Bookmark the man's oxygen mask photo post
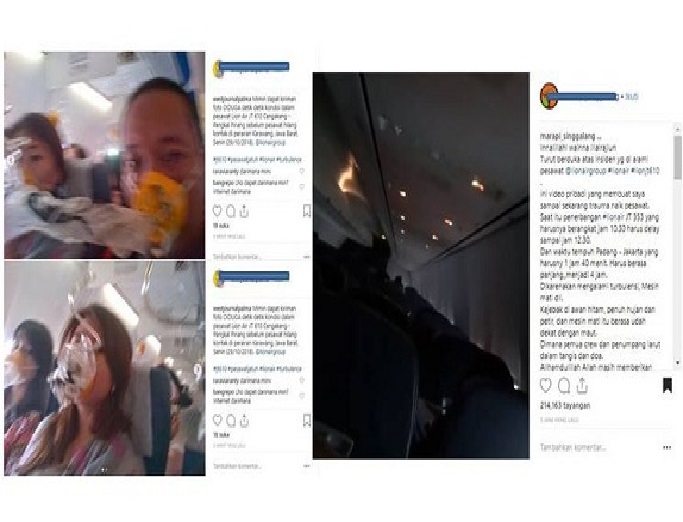The image size is (683, 522). click(x=307, y=211)
